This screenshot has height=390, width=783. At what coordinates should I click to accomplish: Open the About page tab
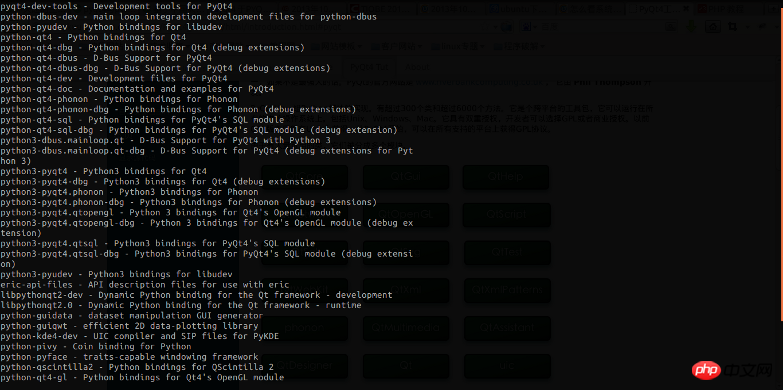pyautogui.click(x=417, y=67)
